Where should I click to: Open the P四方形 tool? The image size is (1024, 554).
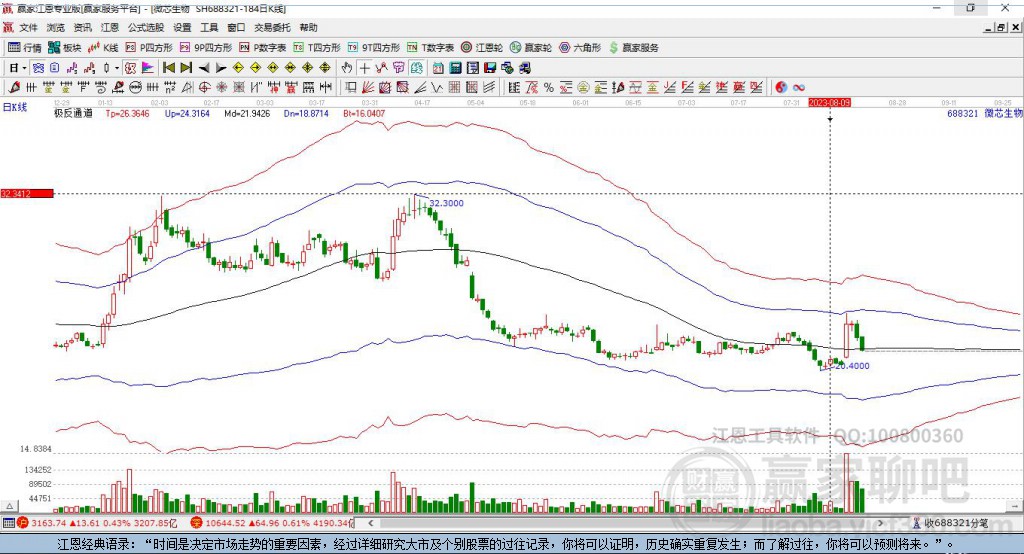[149, 48]
